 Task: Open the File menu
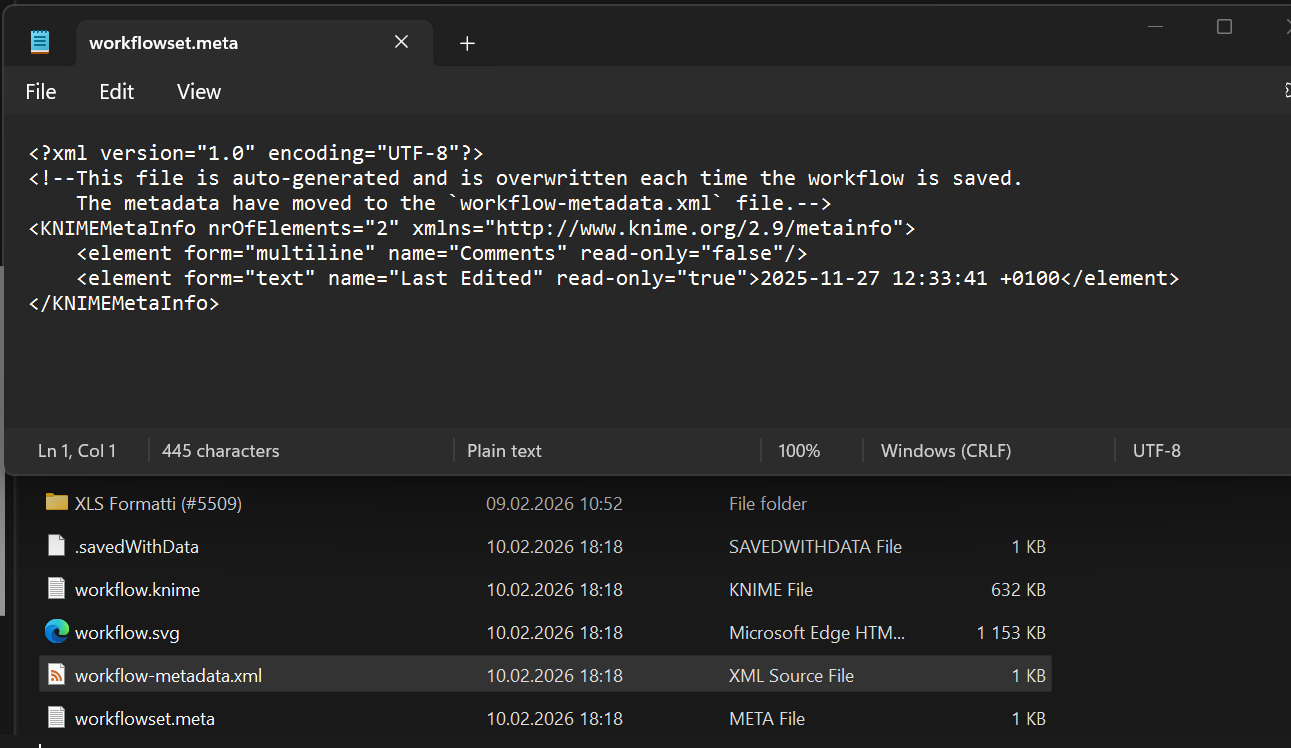pos(41,92)
